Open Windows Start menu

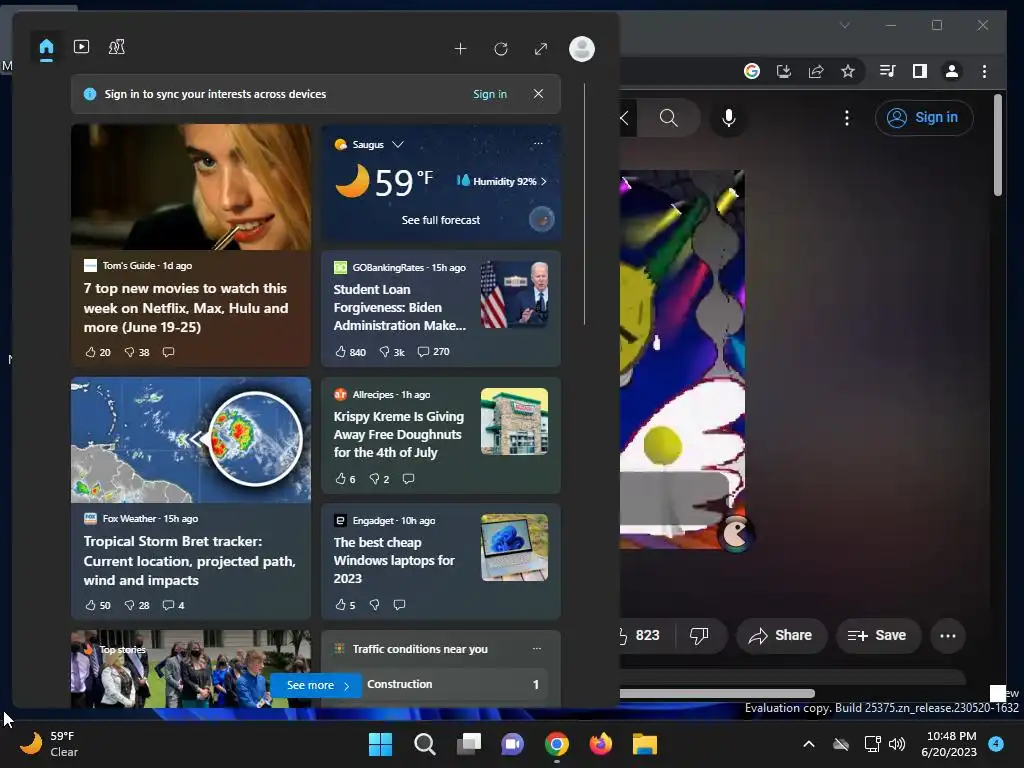tap(381, 744)
